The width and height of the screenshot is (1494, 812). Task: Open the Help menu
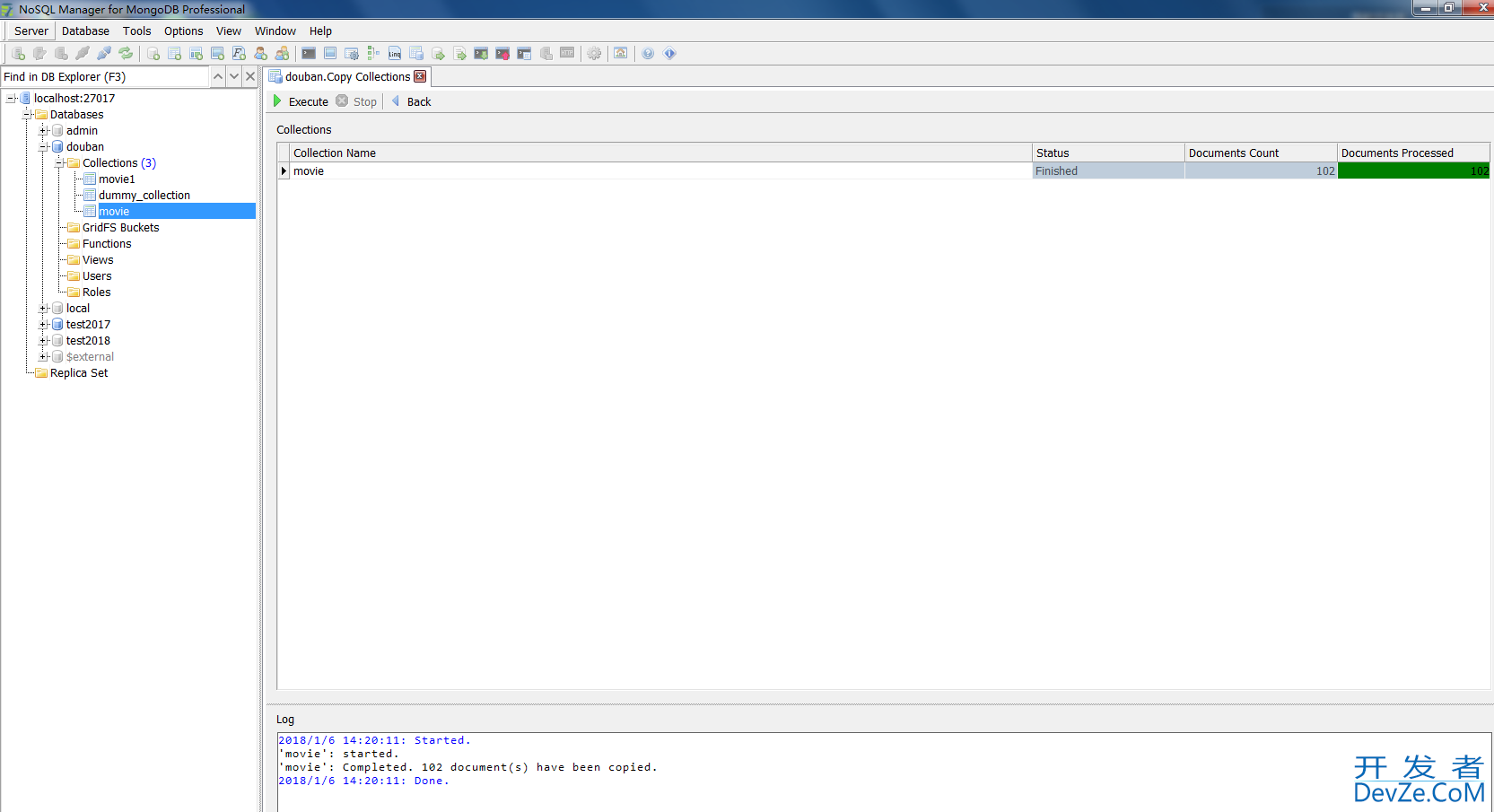(x=320, y=31)
